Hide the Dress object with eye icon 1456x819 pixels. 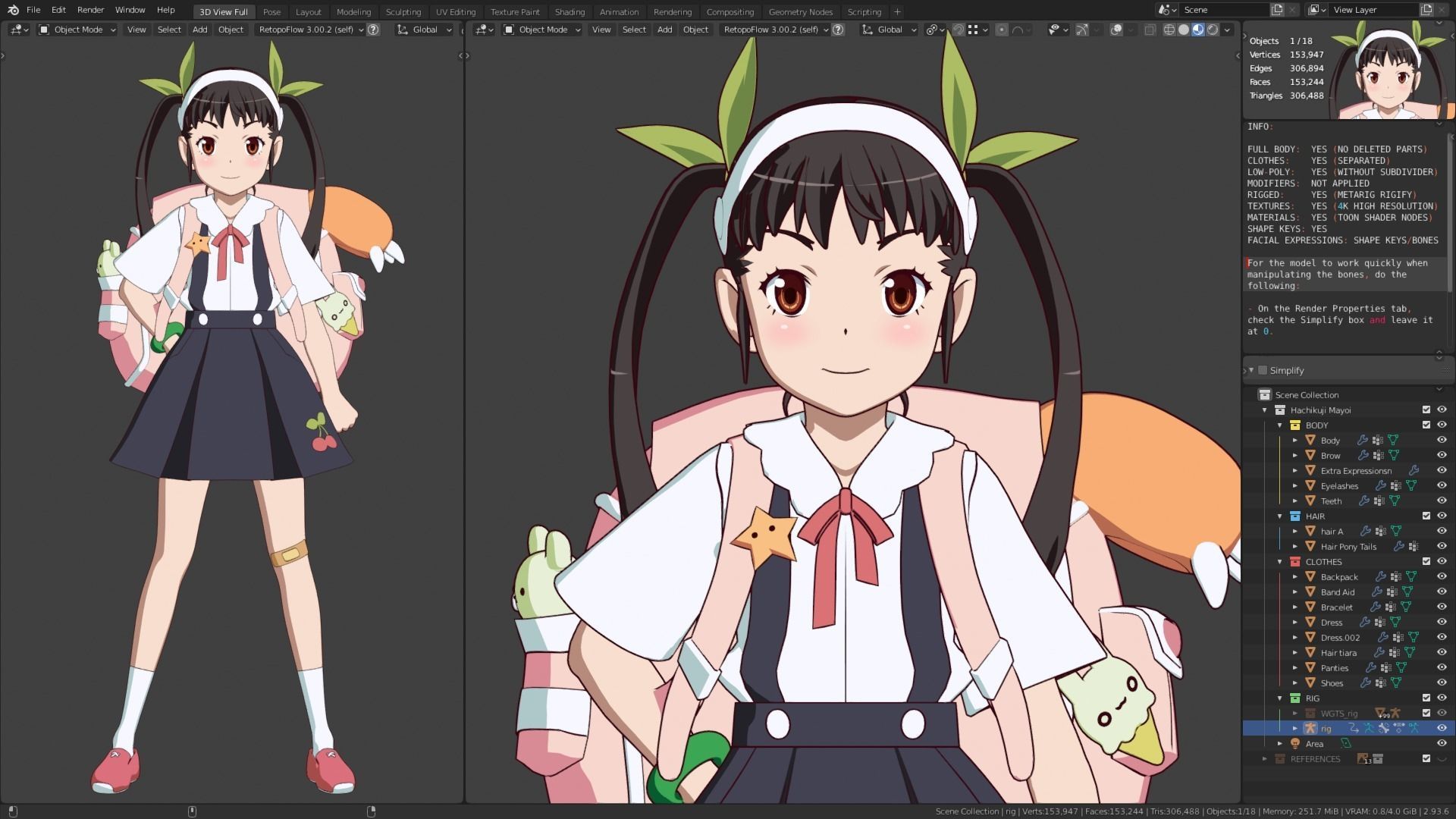pos(1442,622)
